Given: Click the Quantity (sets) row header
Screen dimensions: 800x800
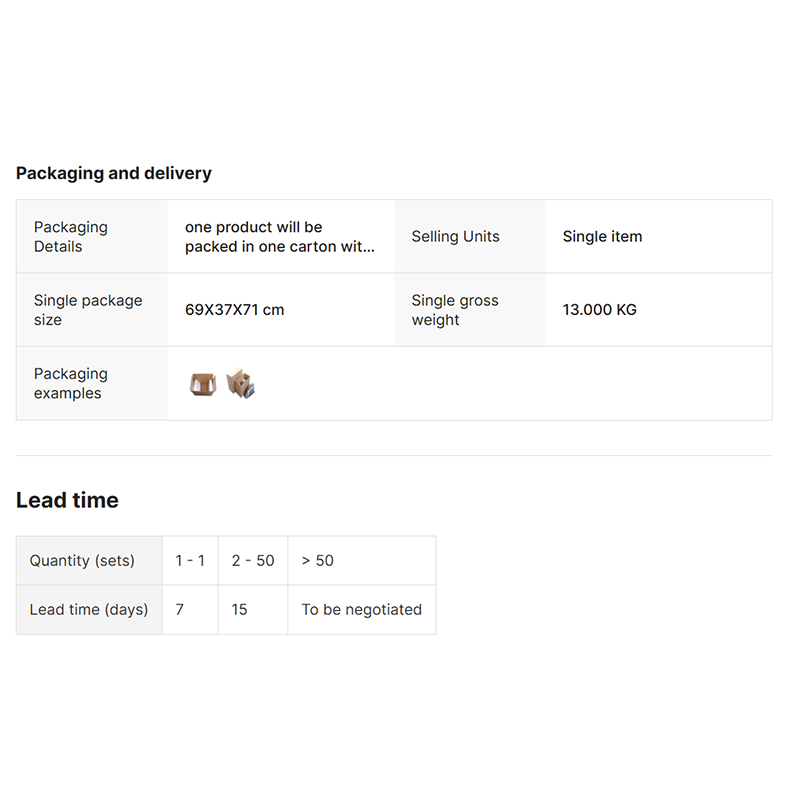Looking at the screenshot, I should [82, 561].
